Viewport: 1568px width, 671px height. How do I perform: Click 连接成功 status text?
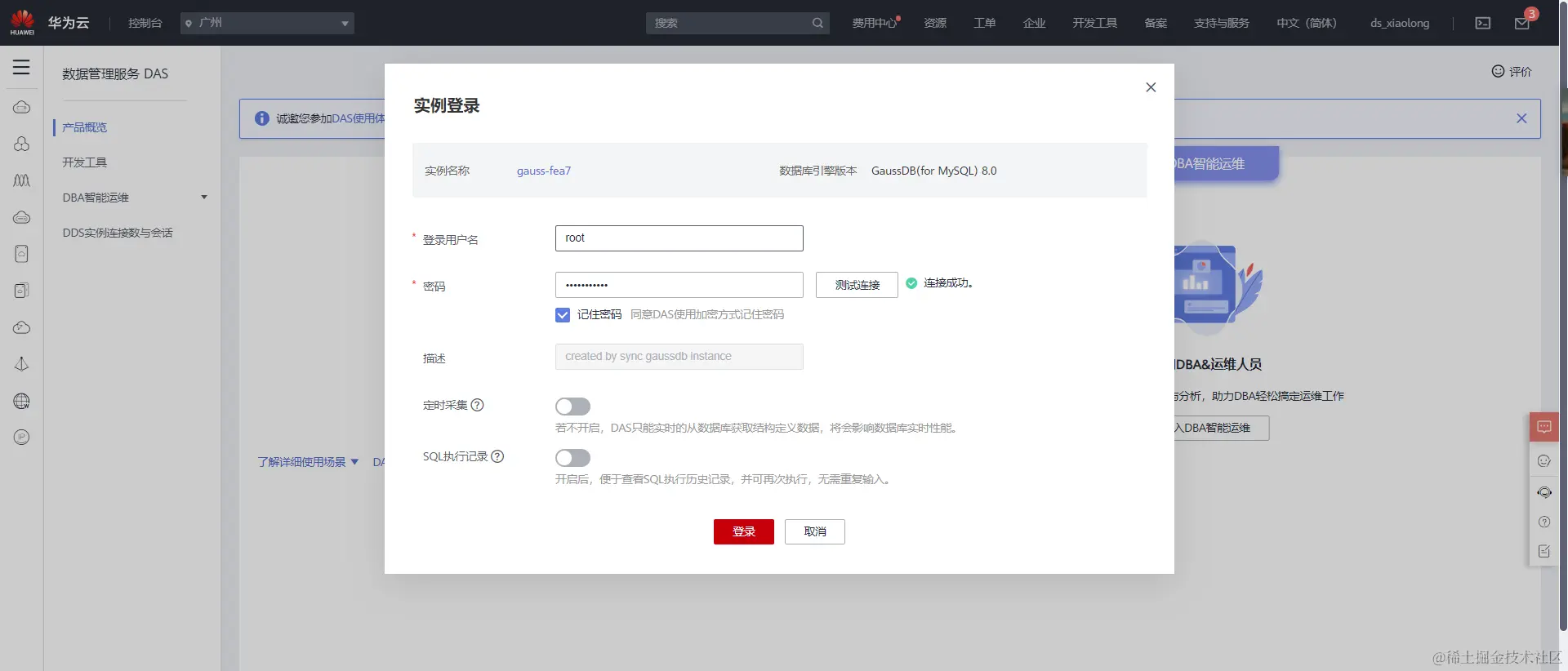coord(948,283)
